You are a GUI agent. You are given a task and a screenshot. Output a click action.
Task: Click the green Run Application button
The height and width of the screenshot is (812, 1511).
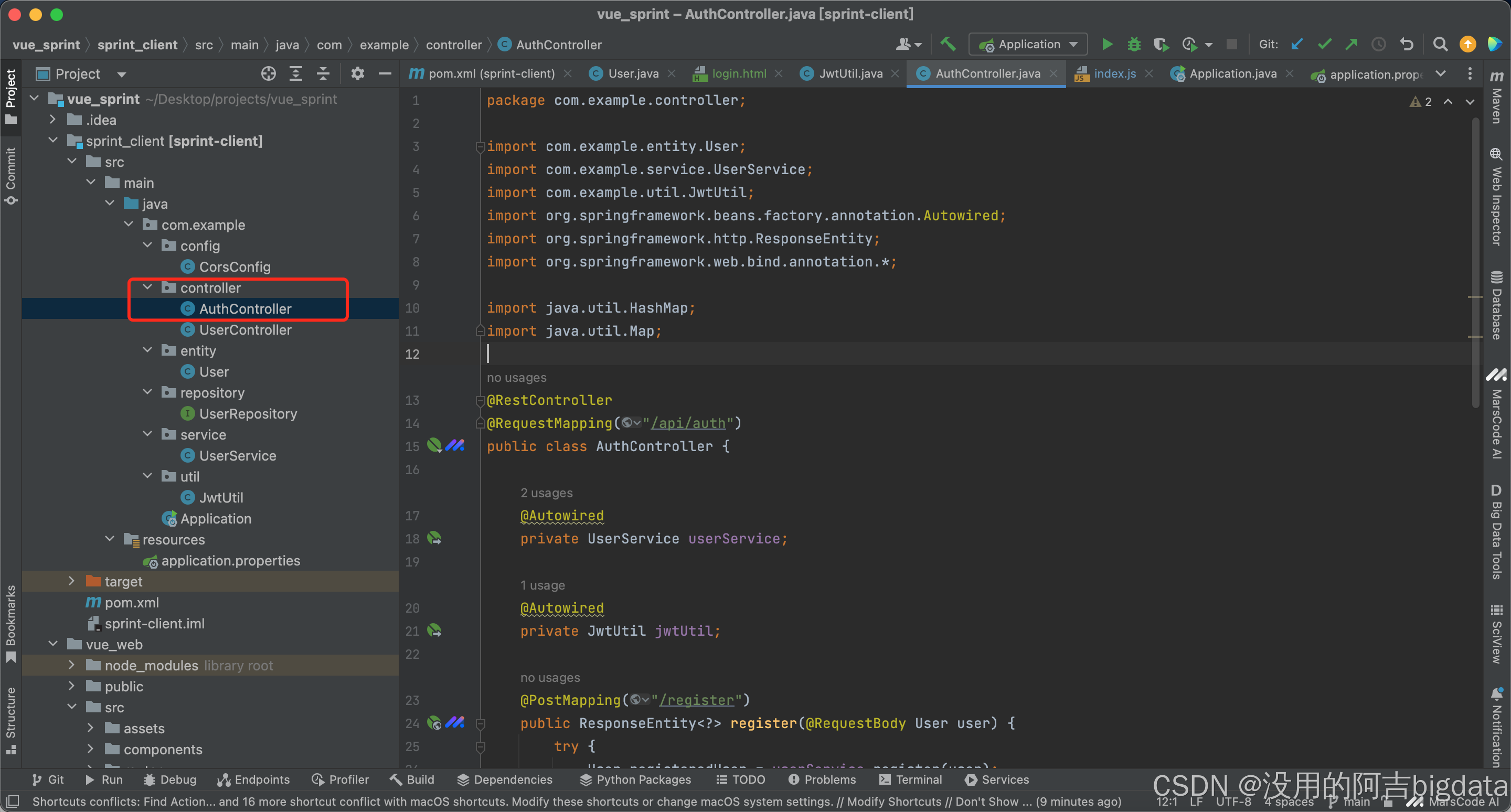click(x=1107, y=45)
